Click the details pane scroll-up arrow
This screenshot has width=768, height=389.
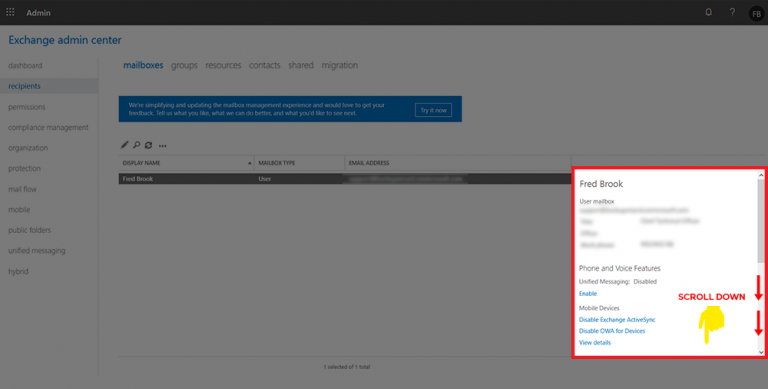point(761,175)
